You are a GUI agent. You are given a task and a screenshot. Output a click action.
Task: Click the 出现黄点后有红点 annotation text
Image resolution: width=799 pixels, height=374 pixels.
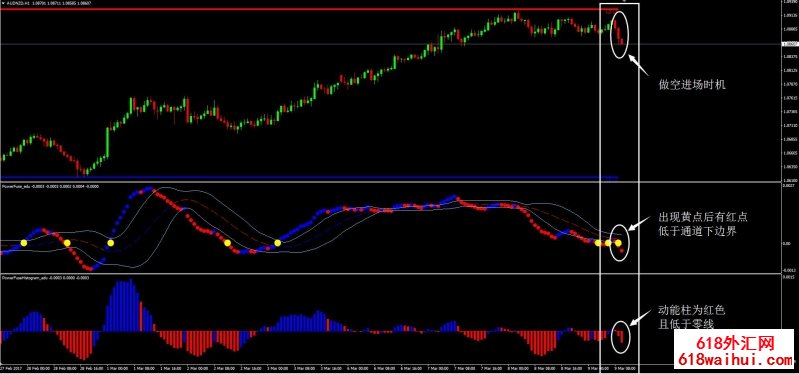click(702, 218)
